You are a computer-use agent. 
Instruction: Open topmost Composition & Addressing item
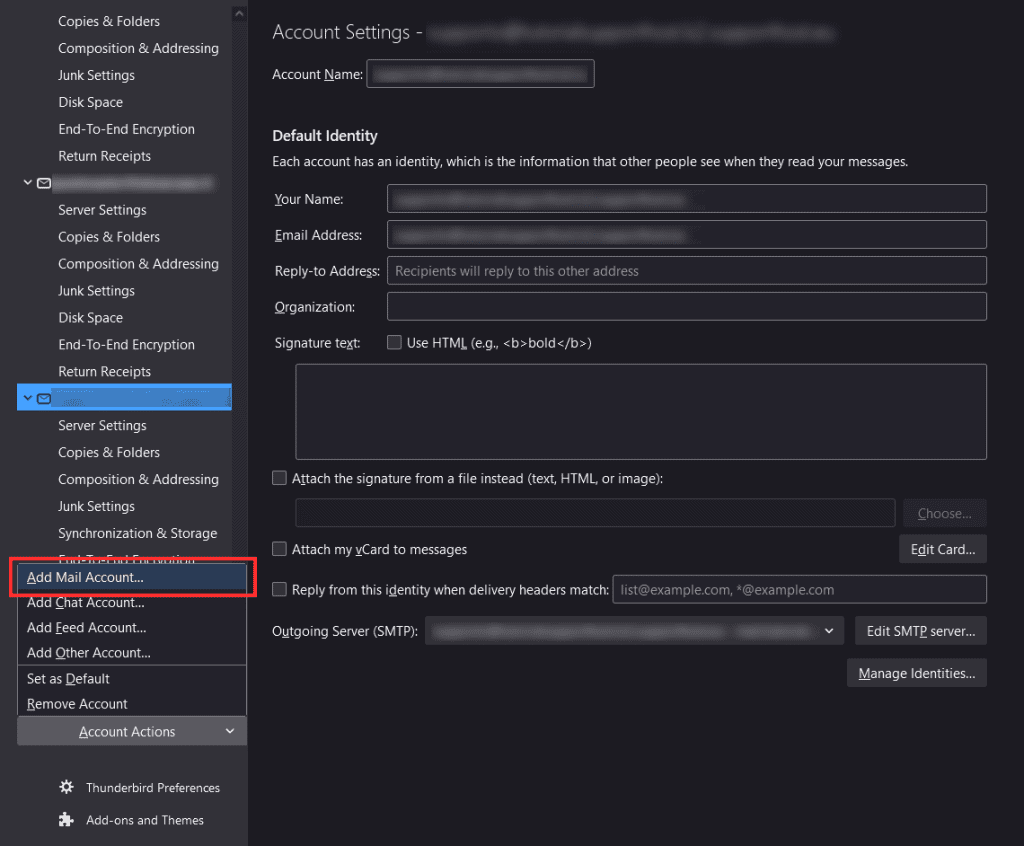138,48
